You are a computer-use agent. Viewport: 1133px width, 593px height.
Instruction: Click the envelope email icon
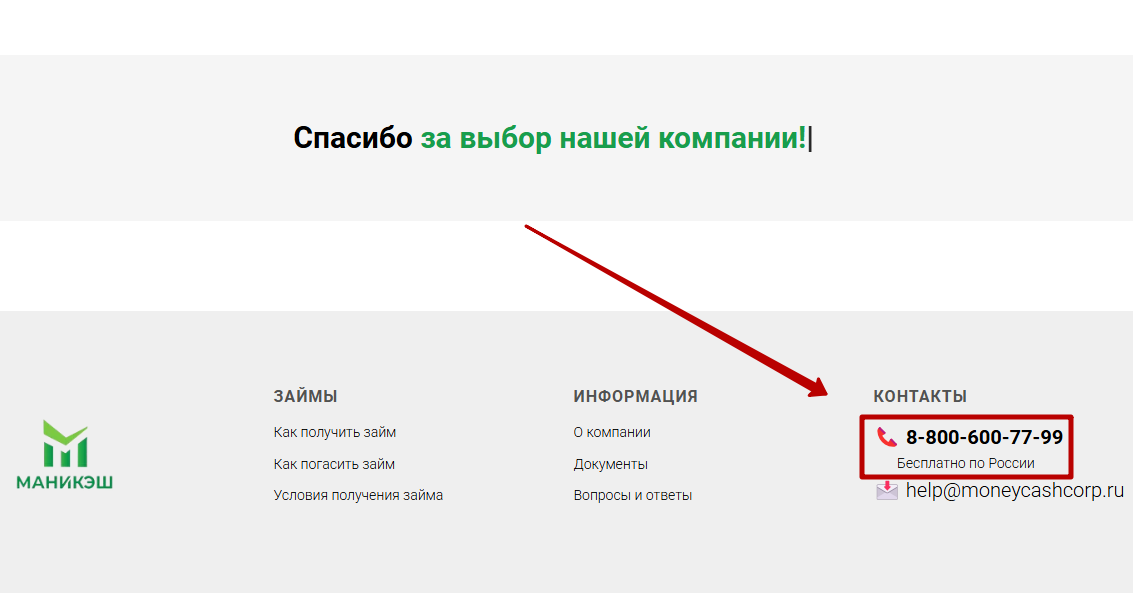coord(887,490)
